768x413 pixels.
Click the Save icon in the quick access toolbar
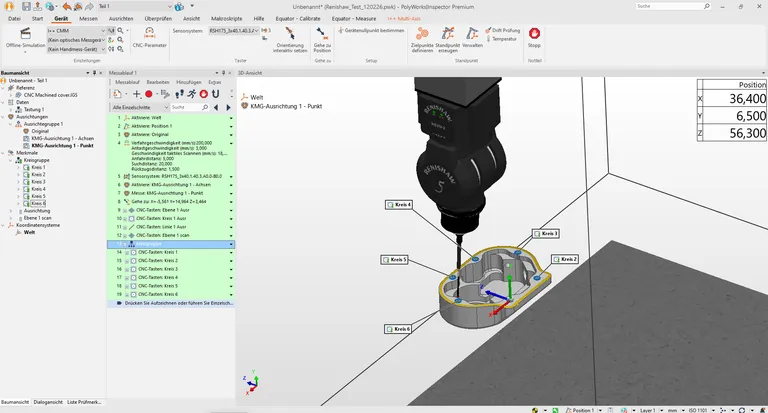[x=26, y=6]
